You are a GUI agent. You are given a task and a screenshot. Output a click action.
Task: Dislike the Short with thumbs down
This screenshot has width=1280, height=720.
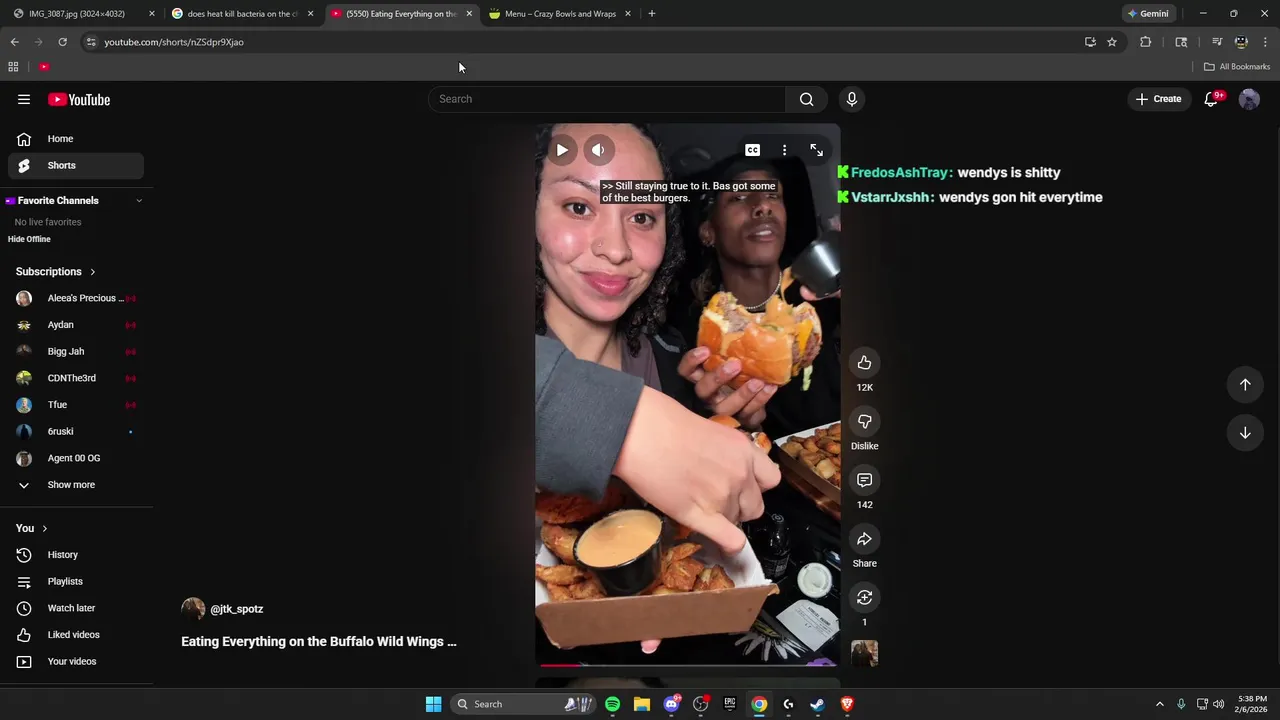865,422
